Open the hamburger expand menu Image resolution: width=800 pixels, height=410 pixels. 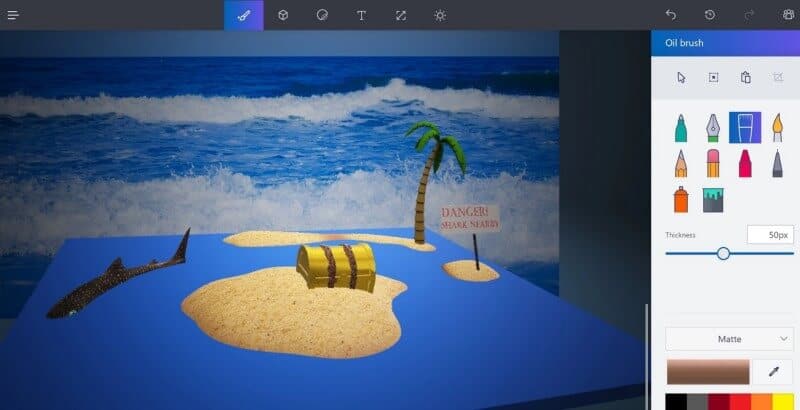[x=13, y=15]
